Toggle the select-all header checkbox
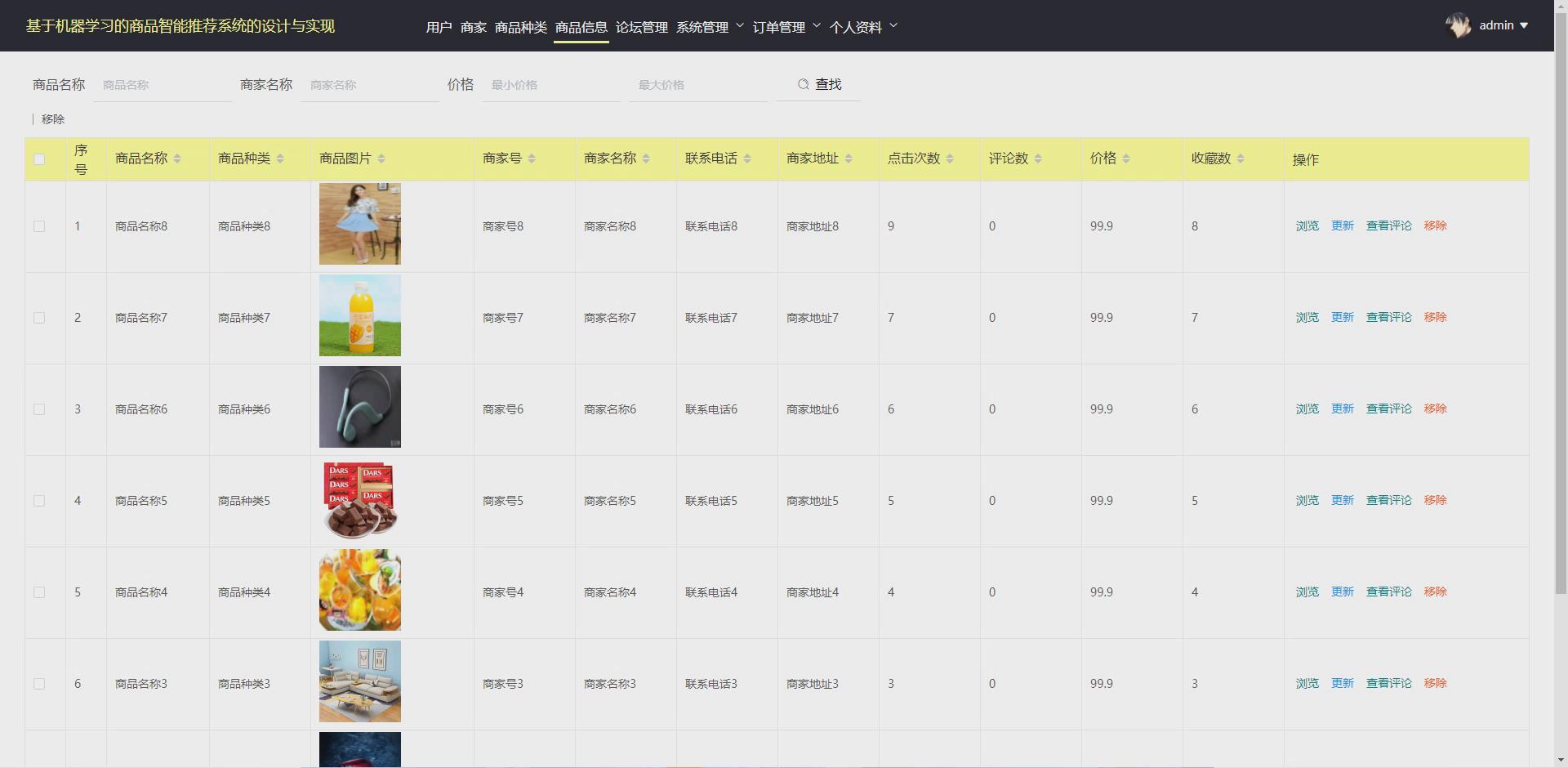1568x768 pixels. 39,159
